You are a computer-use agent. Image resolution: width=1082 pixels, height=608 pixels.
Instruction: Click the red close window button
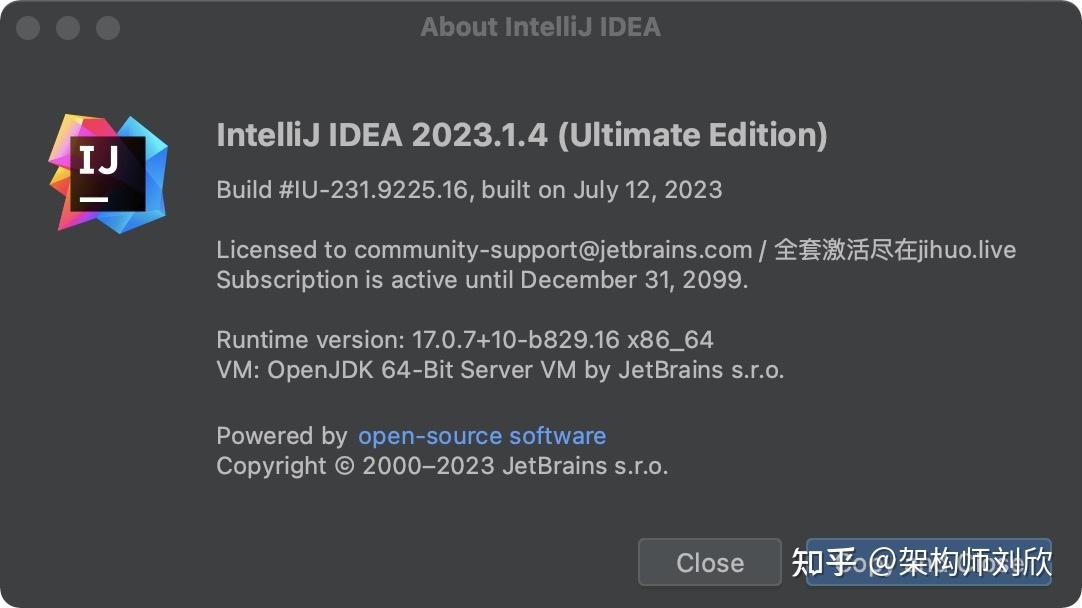coord(28,28)
